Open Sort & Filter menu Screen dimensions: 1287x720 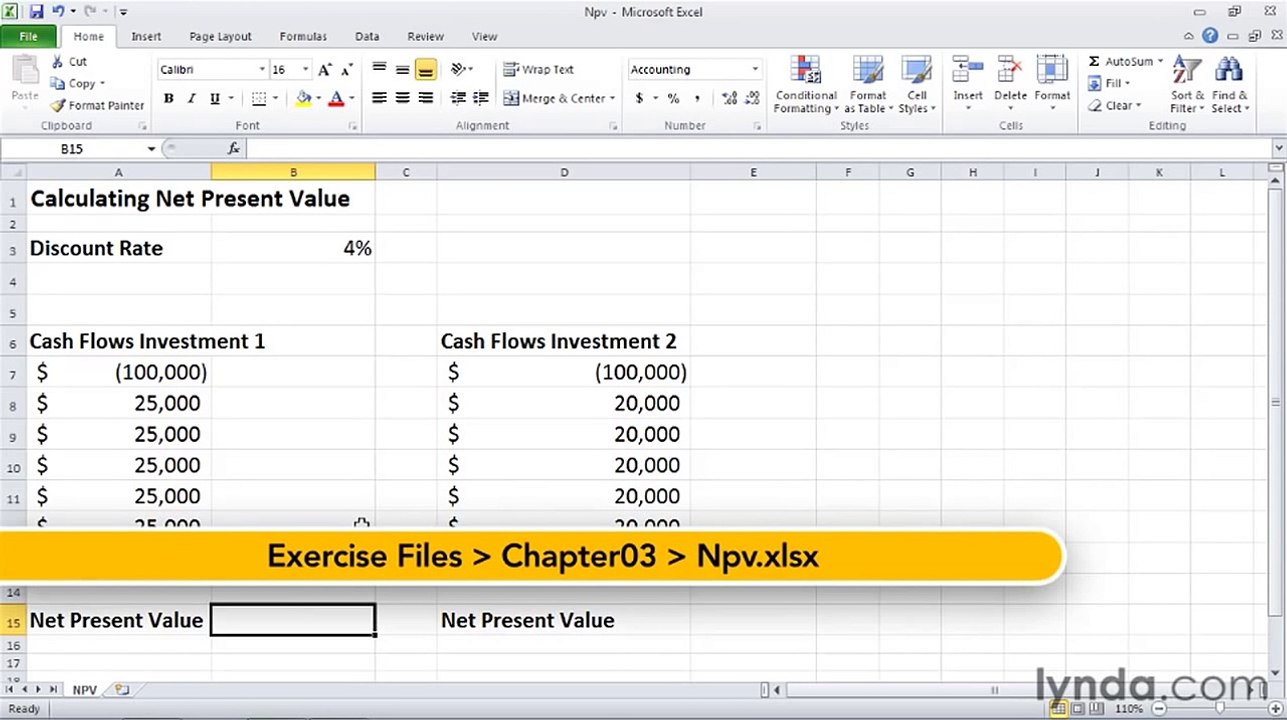tap(1185, 84)
